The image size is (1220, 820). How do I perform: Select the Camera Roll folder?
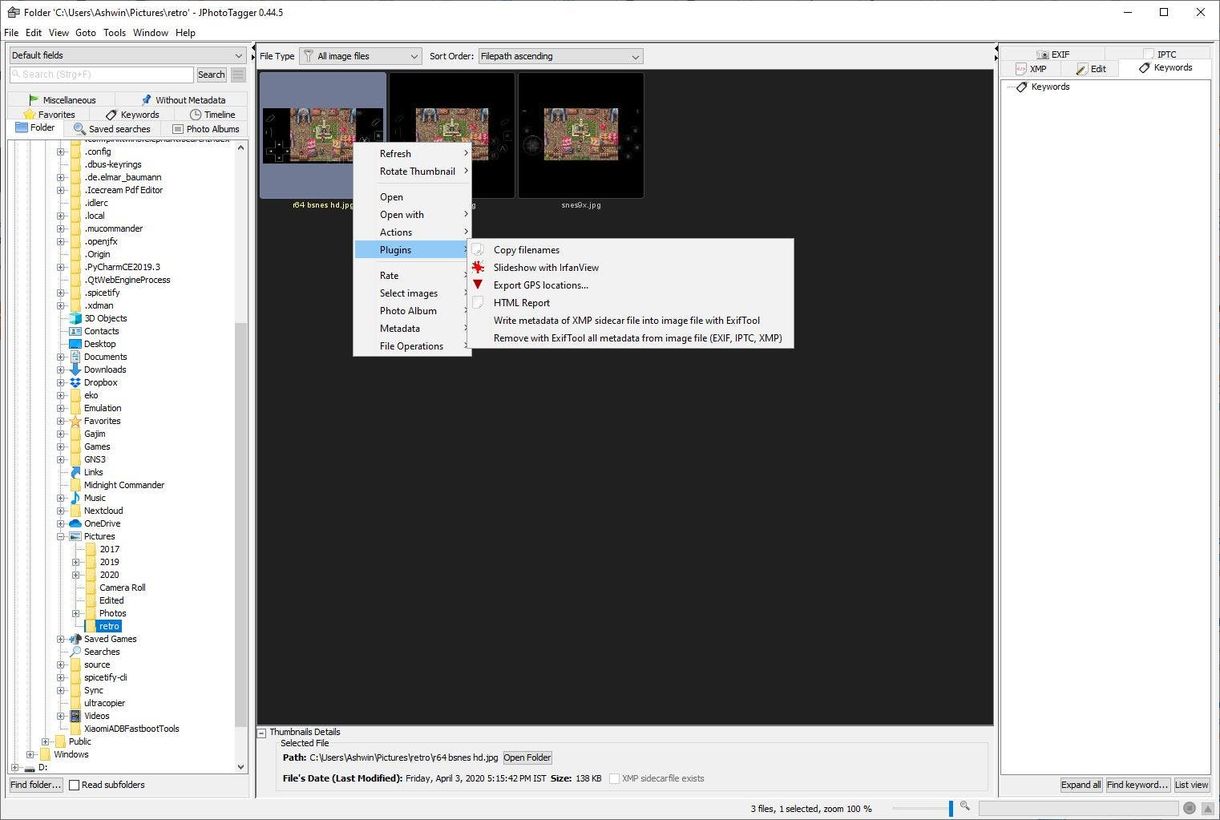coord(122,588)
